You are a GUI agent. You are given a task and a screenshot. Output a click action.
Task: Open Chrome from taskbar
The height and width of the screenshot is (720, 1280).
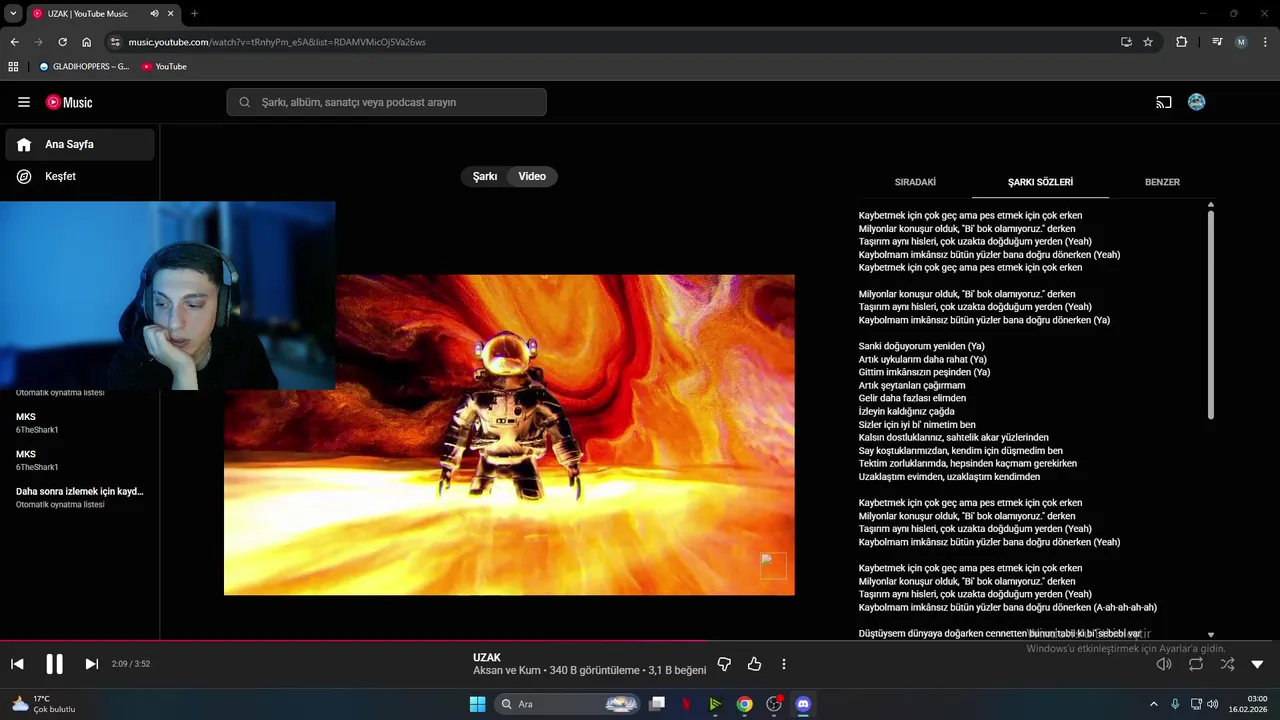[x=744, y=704]
